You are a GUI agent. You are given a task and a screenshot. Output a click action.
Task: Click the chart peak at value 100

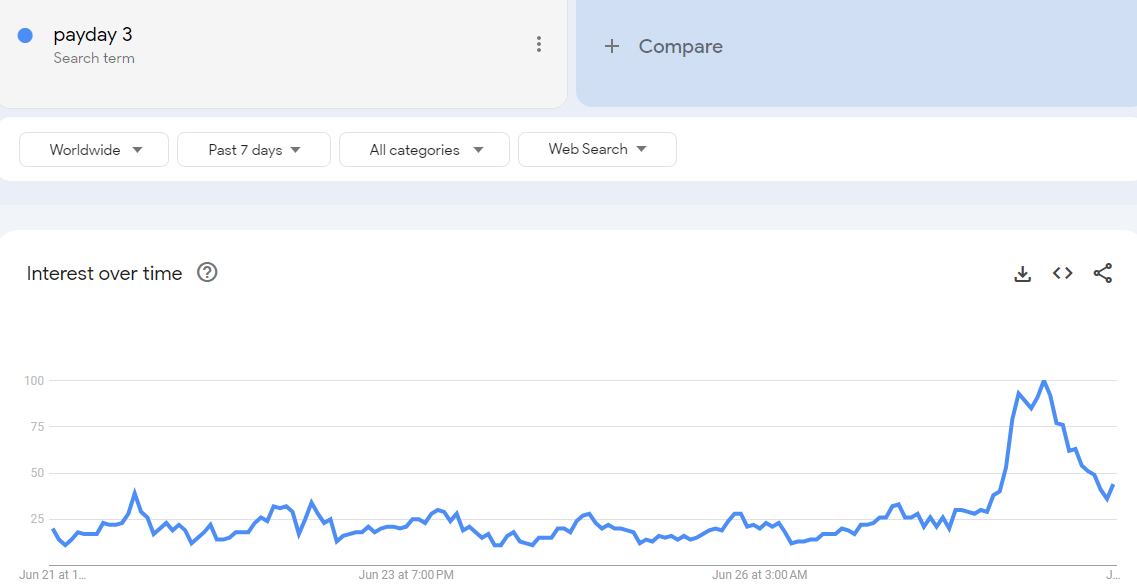(x=1043, y=381)
